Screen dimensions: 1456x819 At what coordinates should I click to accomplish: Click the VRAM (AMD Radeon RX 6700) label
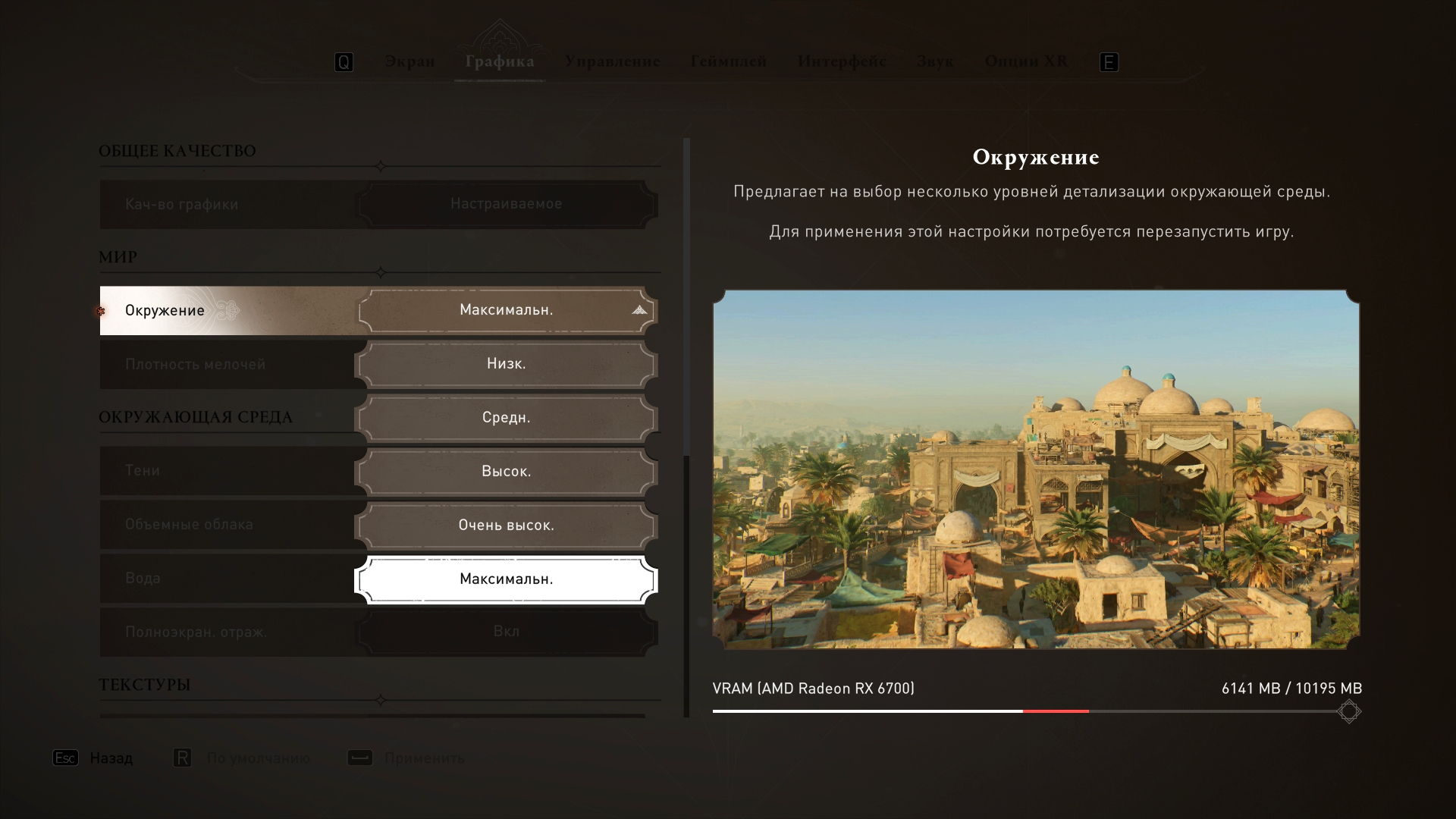pyautogui.click(x=813, y=689)
